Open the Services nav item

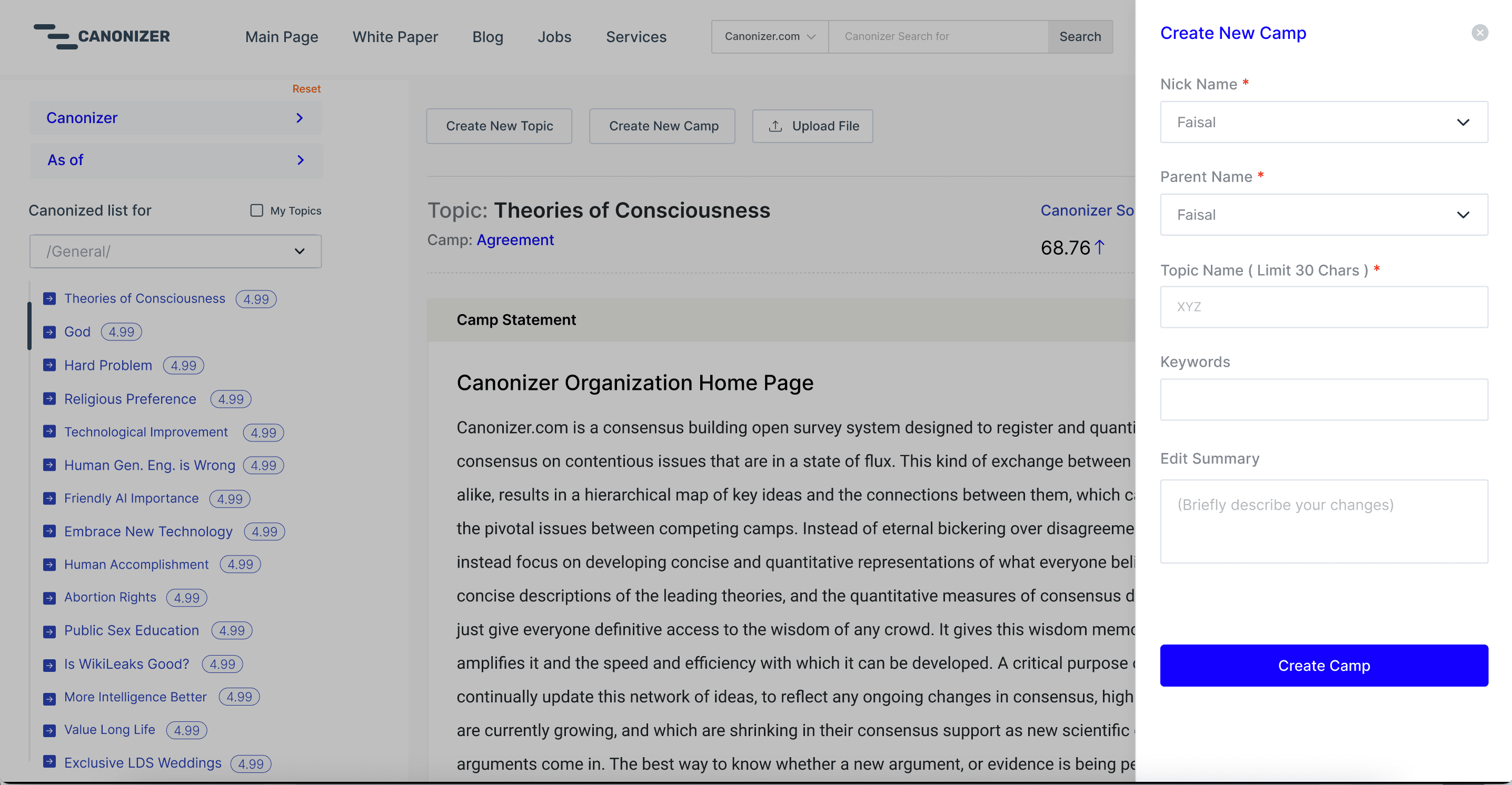pos(636,37)
